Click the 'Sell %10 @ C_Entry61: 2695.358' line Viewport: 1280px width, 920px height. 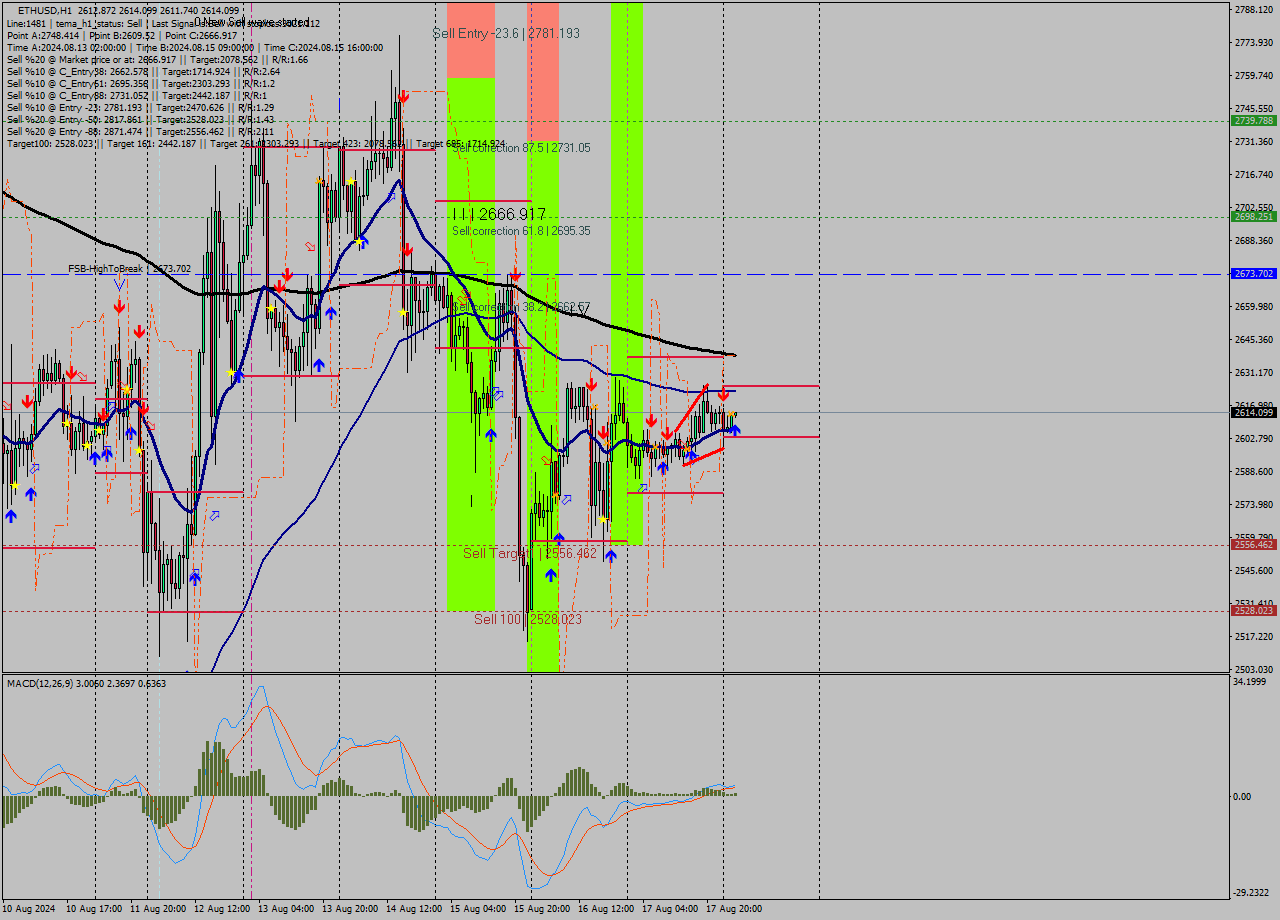(140, 83)
